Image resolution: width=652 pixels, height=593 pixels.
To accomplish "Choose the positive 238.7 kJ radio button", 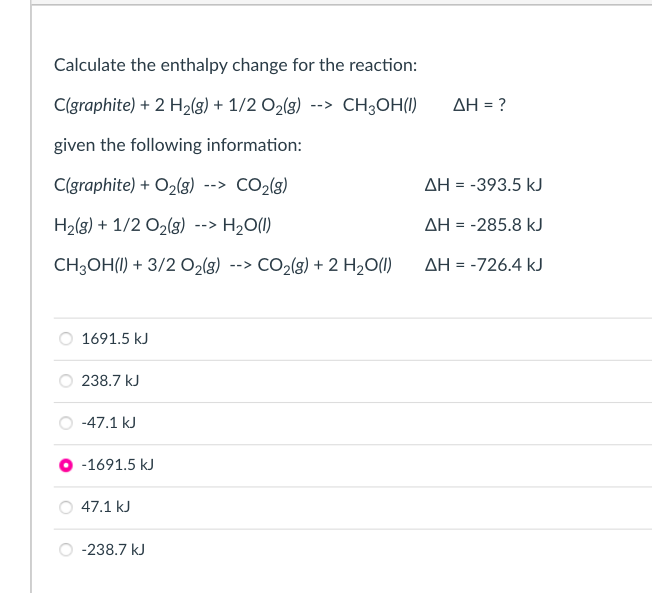I will (66, 381).
